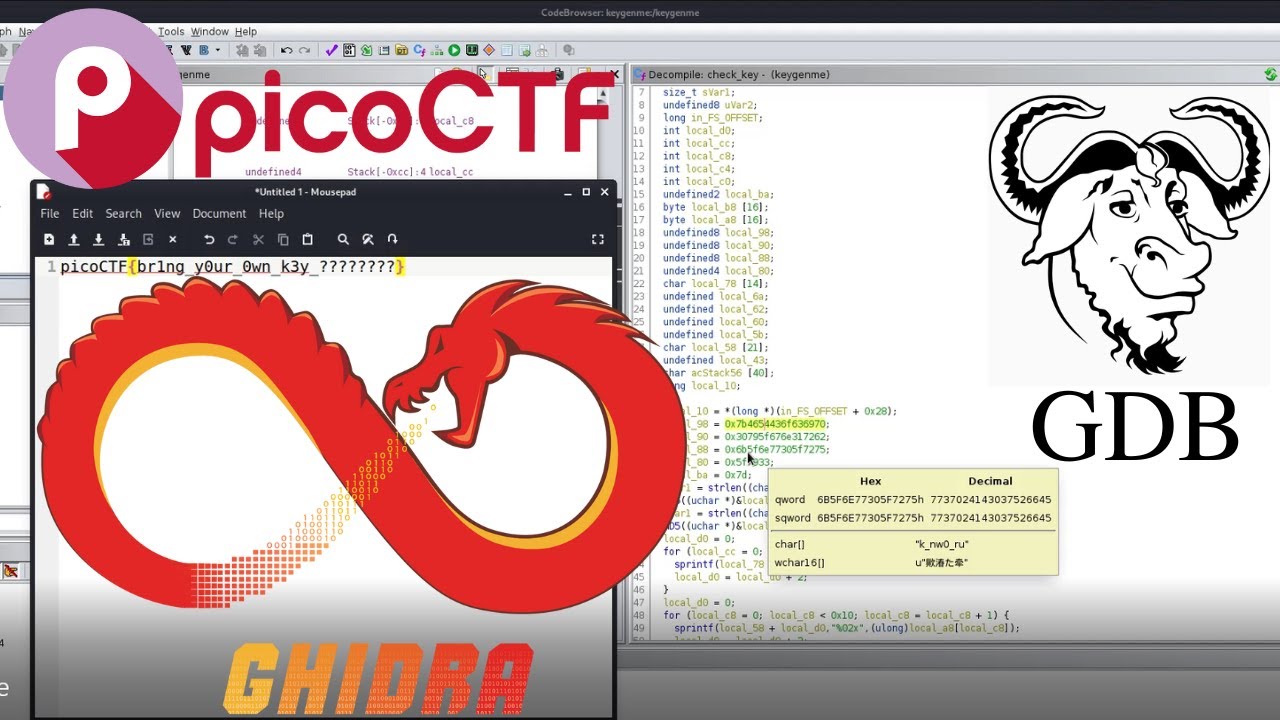Click 'local_d0 = 0;' on line 47

[x=699, y=603]
